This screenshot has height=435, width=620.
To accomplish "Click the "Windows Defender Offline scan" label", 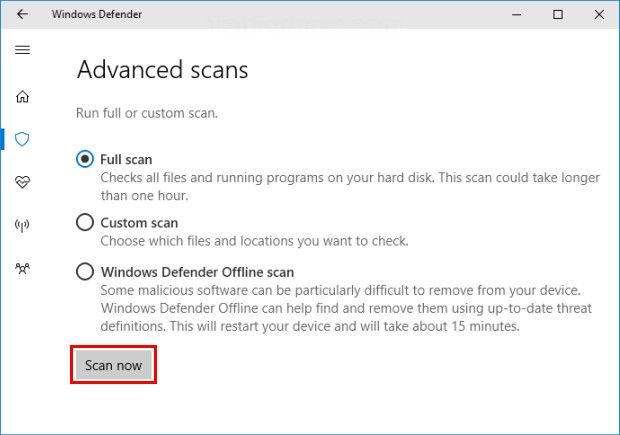I will pyautogui.click(x=197, y=272).
